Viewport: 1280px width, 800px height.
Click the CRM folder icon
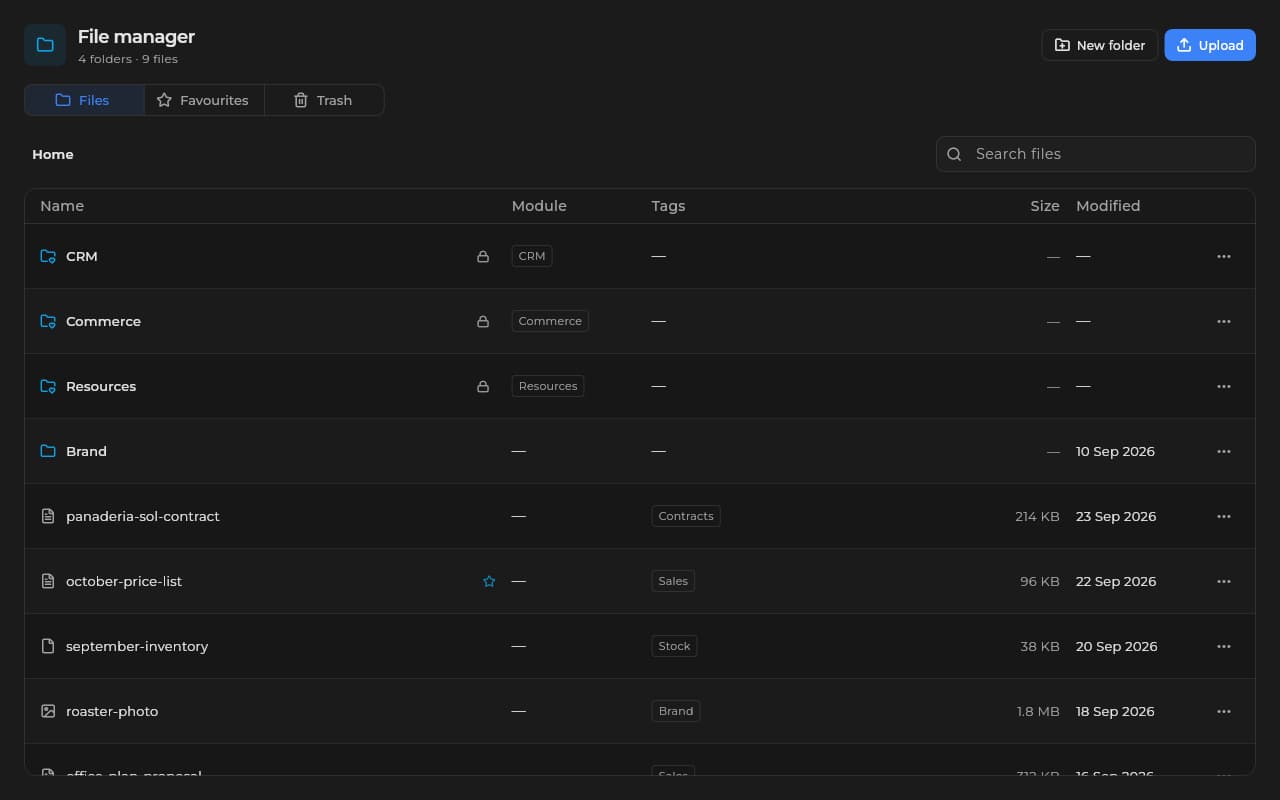coord(48,256)
